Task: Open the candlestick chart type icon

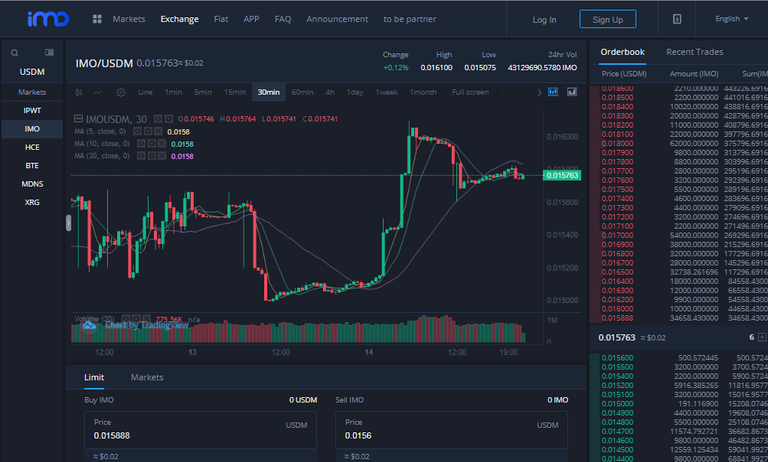Action: pyautogui.click(x=79, y=92)
